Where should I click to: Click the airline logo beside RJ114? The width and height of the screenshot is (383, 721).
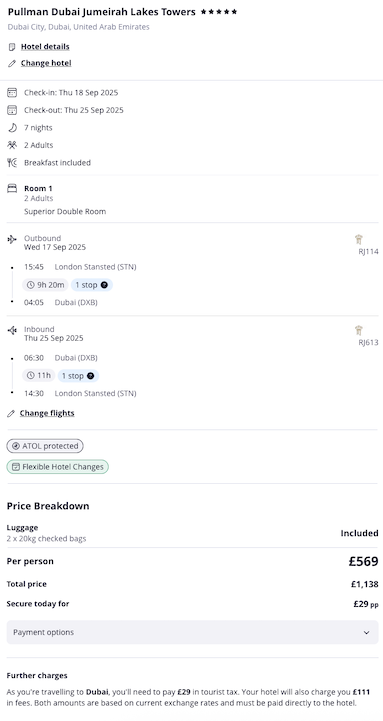click(x=359, y=239)
